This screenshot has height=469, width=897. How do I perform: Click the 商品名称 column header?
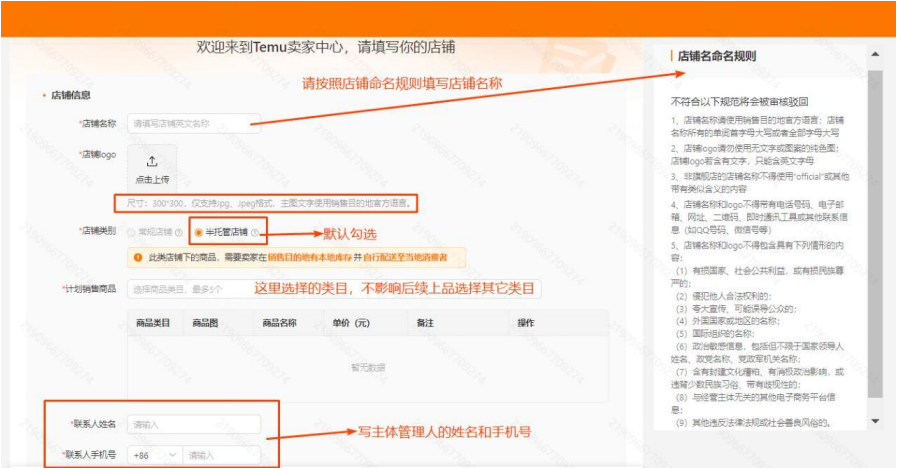pyautogui.click(x=279, y=323)
